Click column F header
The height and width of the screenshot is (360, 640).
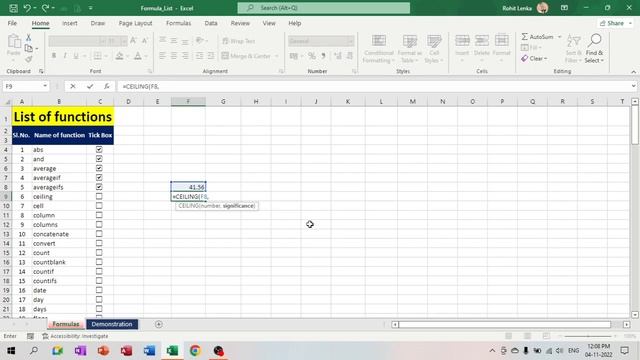[x=188, y=102]
